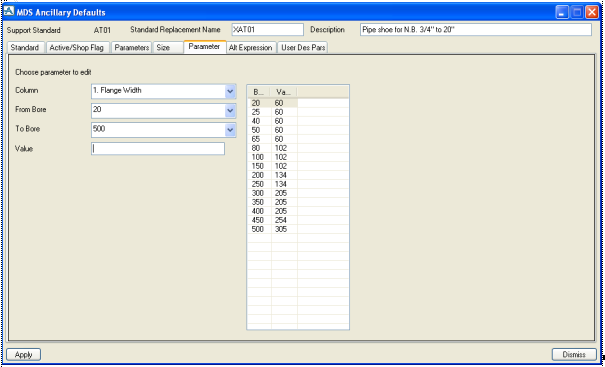Image resolution: width=605 pixels, height=367 pixels.
Task: Click the Standard Replacement Name field
Action: pyautogui.click(x=267, y=30)
